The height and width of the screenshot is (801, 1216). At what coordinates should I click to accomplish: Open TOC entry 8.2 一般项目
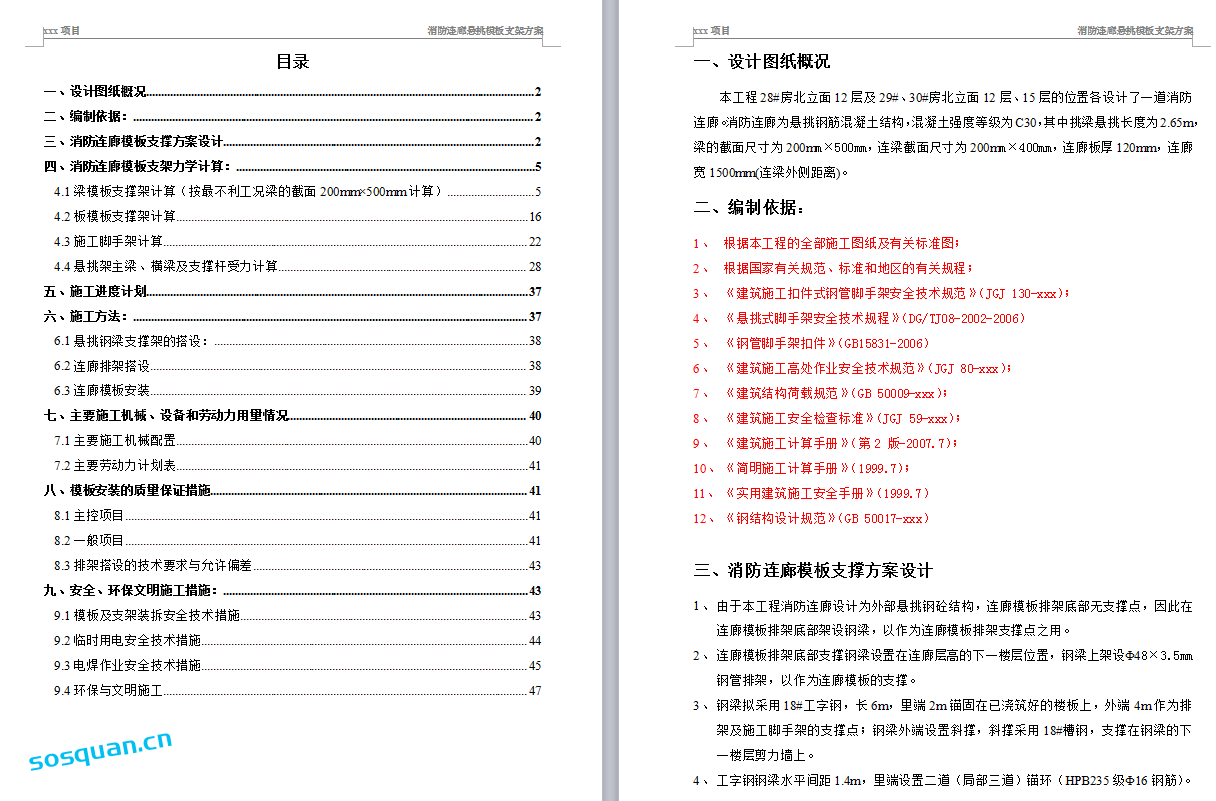coord(90,541)
